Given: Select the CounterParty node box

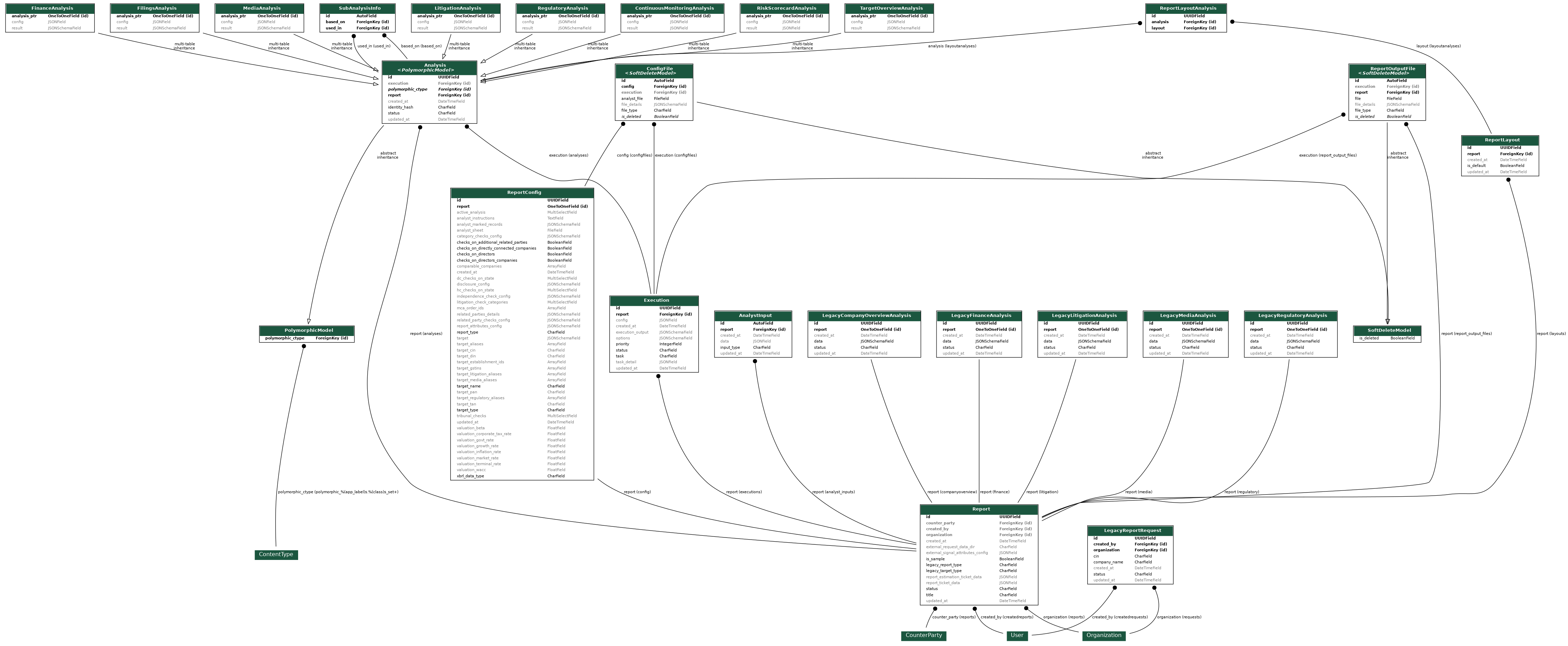Looking at the screenshot, I should tap(923, 635).
